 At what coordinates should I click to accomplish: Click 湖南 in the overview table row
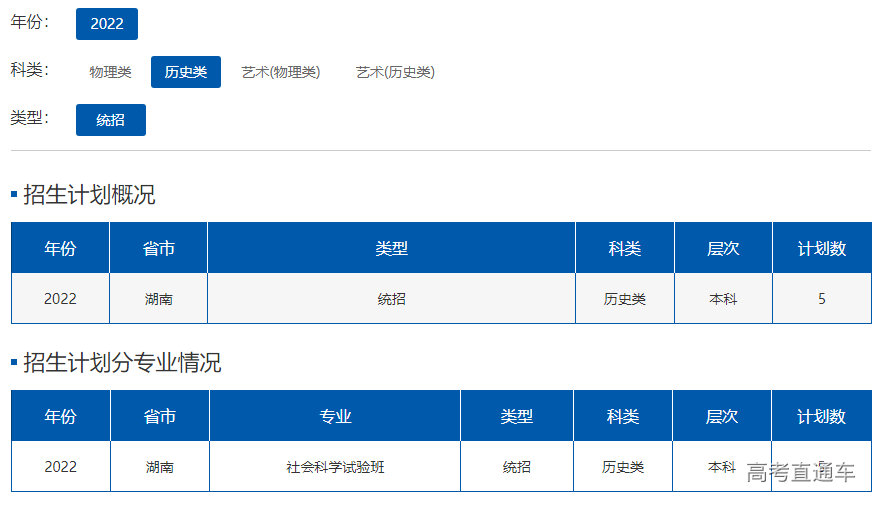(x=159, y=299)
